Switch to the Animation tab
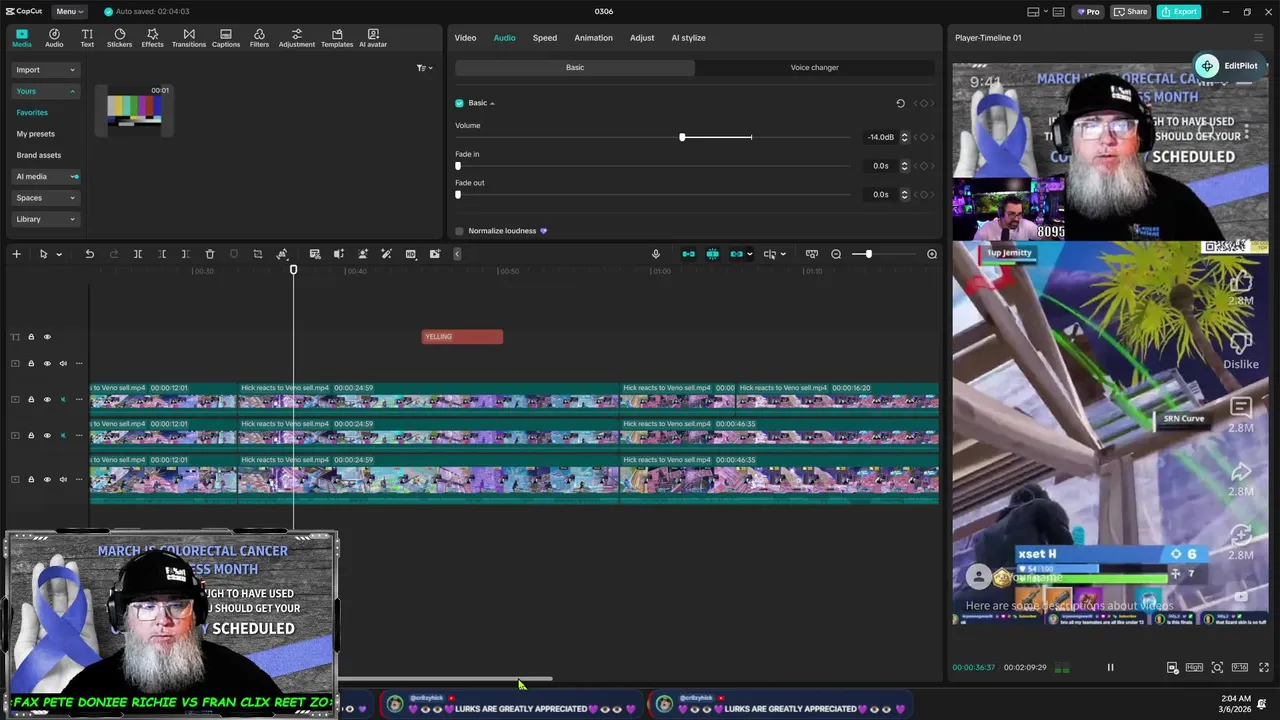 [593, 38]
